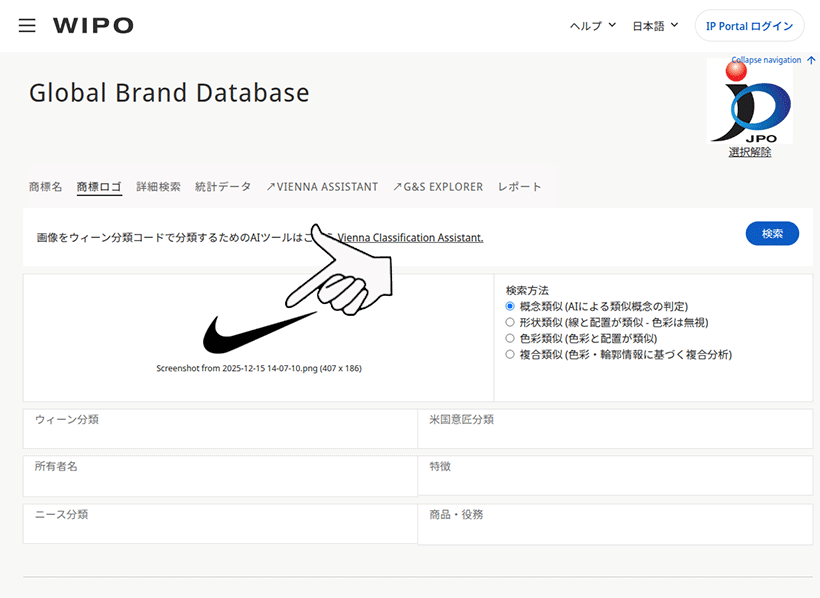The image size is (820, 598).
Task: Open the 日本語 language dropdown
Action: pyautogui.click(x=655, y=26)
